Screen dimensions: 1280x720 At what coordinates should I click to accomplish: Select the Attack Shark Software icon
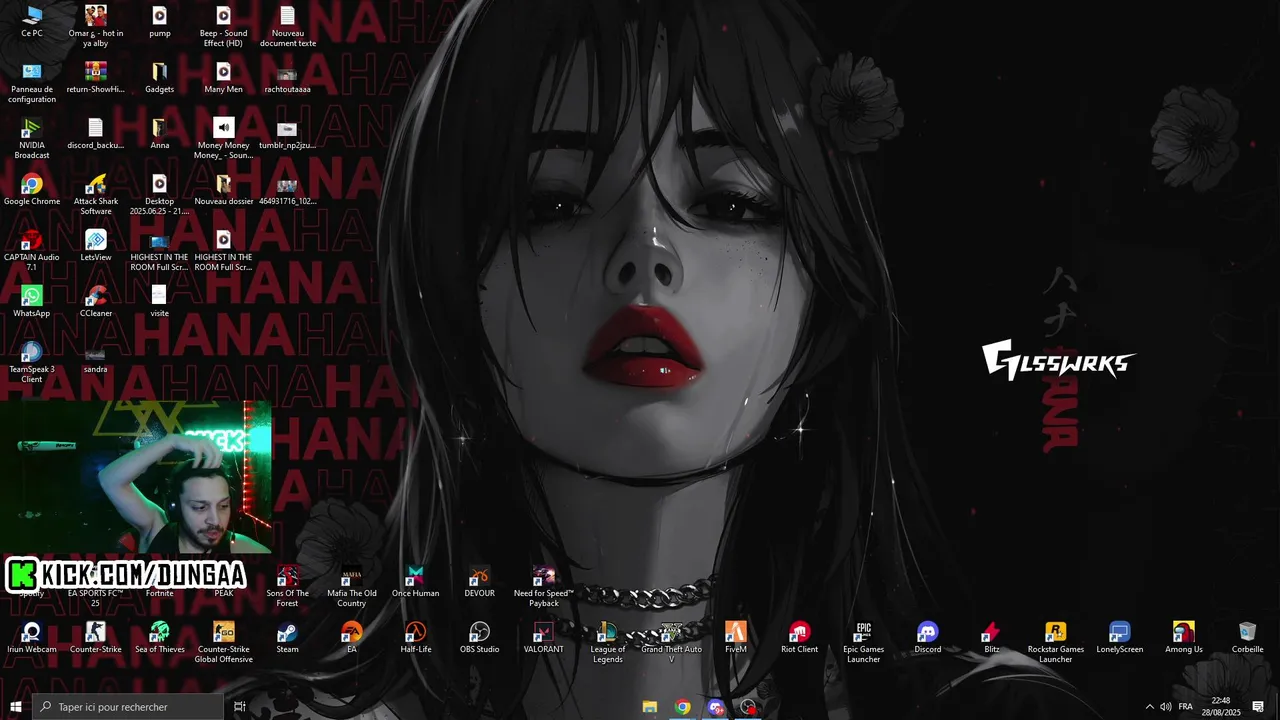(96, 194)
